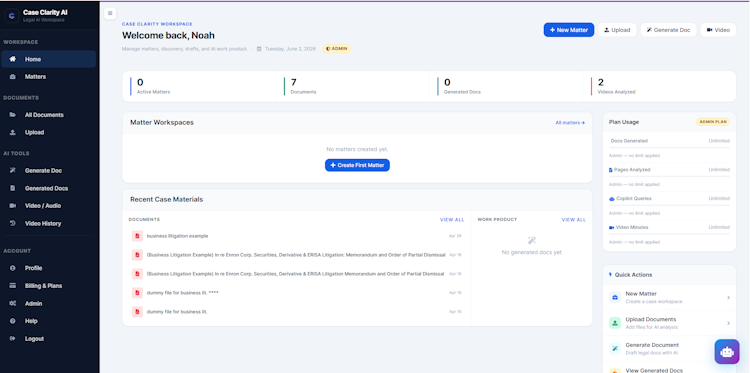The height and width of the screenshot is (373, 750).
Task: Click the New Matter briefcase icon in Quick Actions
Action: point(615,297)
